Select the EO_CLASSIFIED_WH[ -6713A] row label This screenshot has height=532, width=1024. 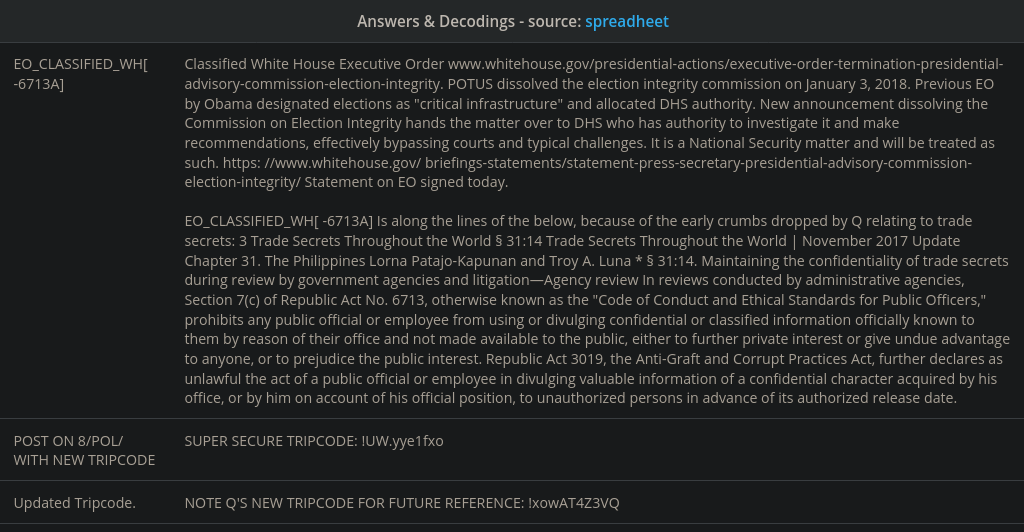(80, 74)
